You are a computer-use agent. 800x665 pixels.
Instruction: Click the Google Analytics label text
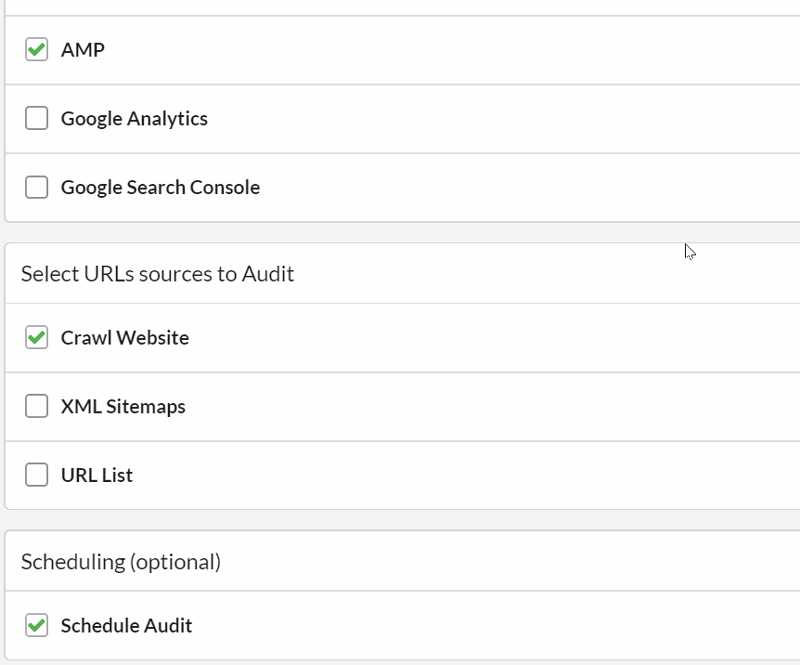coord(134,118)
